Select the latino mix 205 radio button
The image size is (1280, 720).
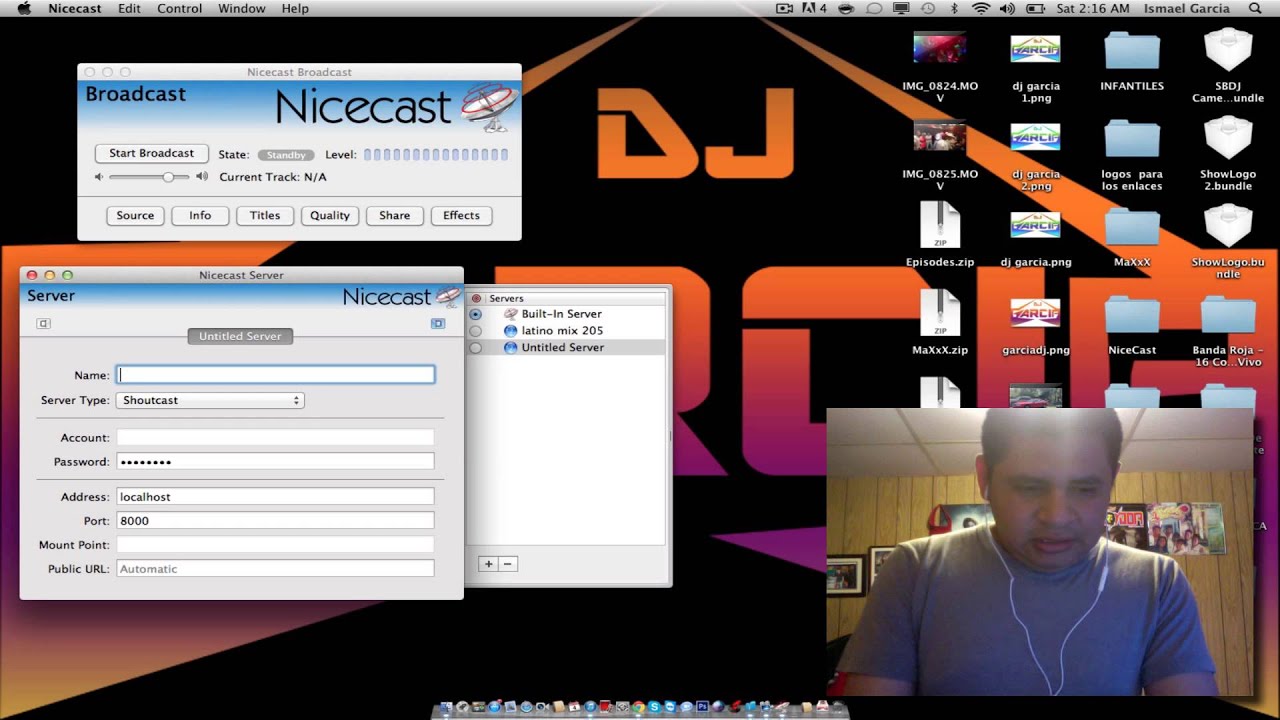click(475, 331)
